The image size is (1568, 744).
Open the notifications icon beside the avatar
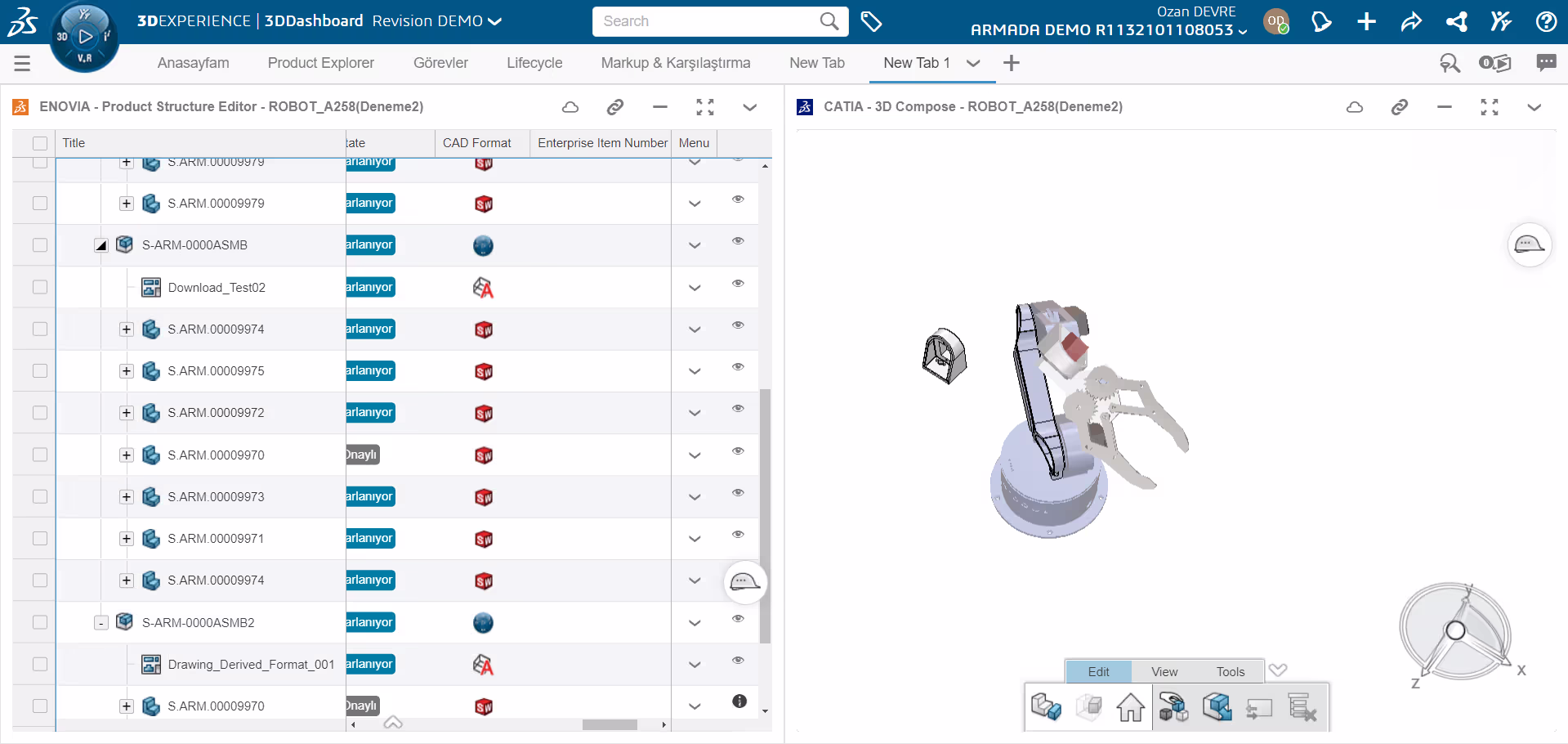[x=1320, y=21]
